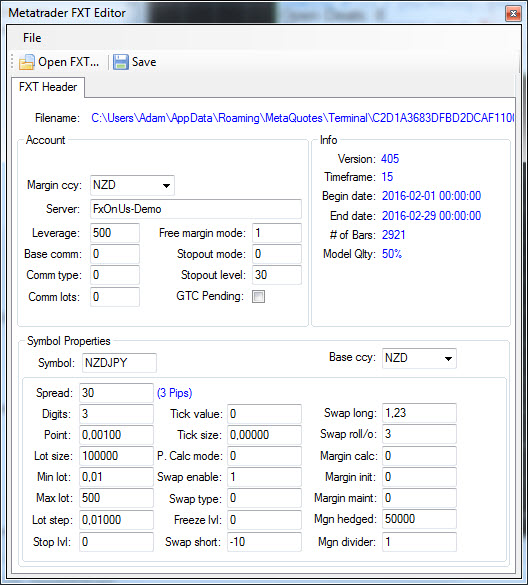Focus the Mgn hedged field
Image resolution: width=528 pixels, height=585 pixels.
pos(419,519)
